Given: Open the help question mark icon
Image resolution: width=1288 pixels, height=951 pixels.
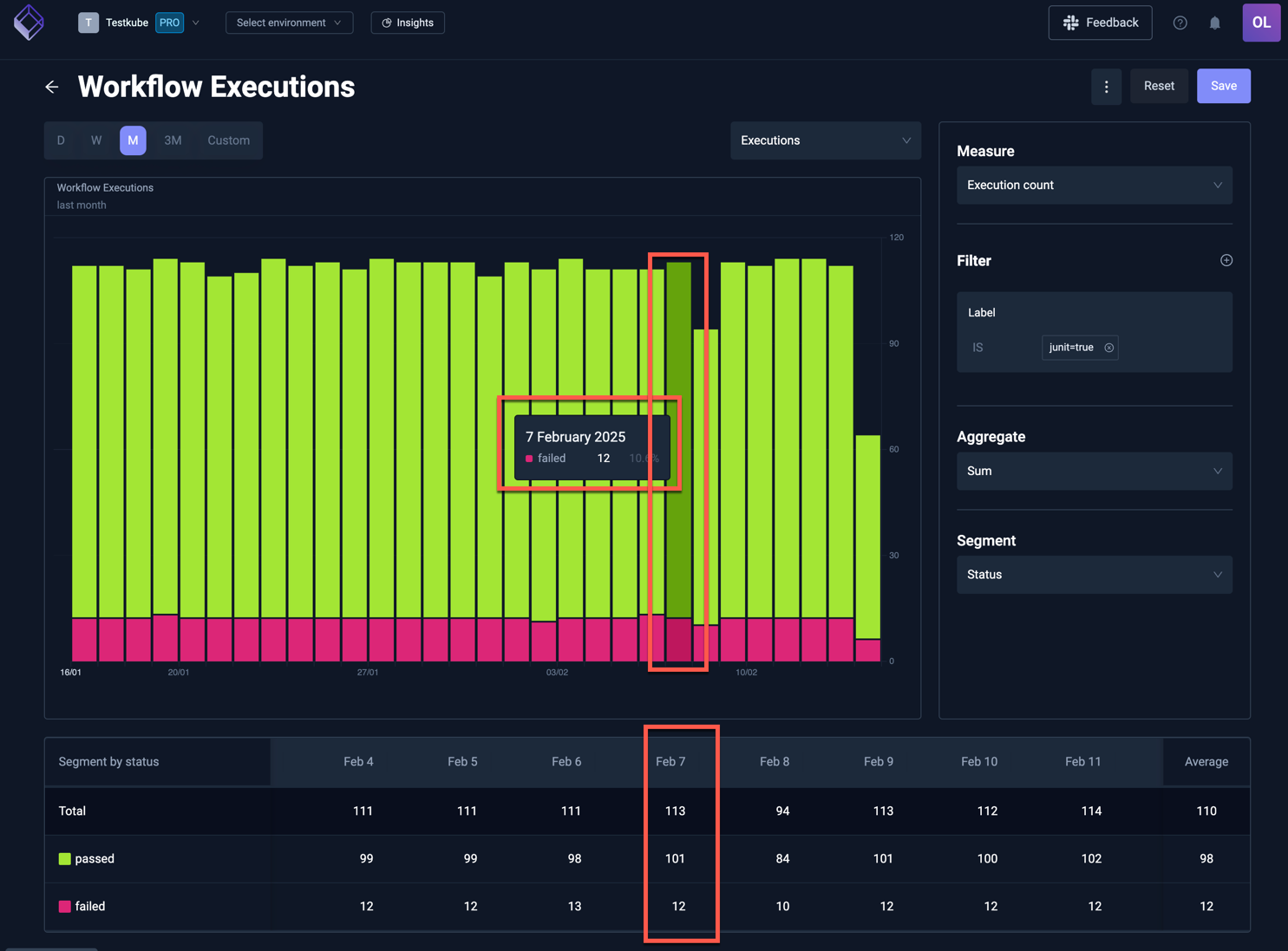Looking at the screenshot, I should pos(1180,23).
